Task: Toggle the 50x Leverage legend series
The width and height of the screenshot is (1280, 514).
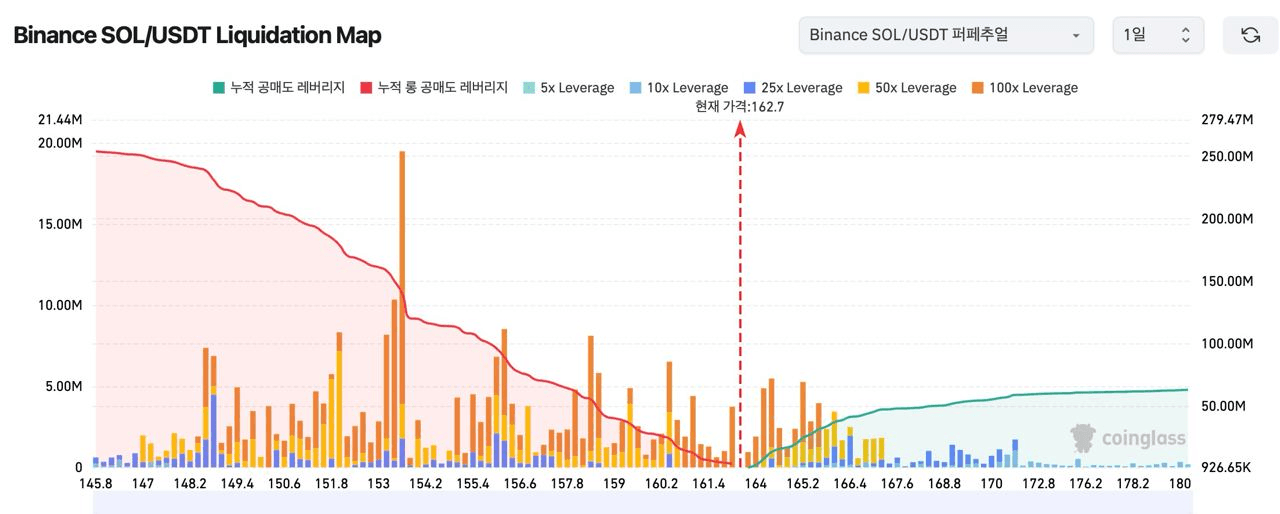Action: pos(906,88)
